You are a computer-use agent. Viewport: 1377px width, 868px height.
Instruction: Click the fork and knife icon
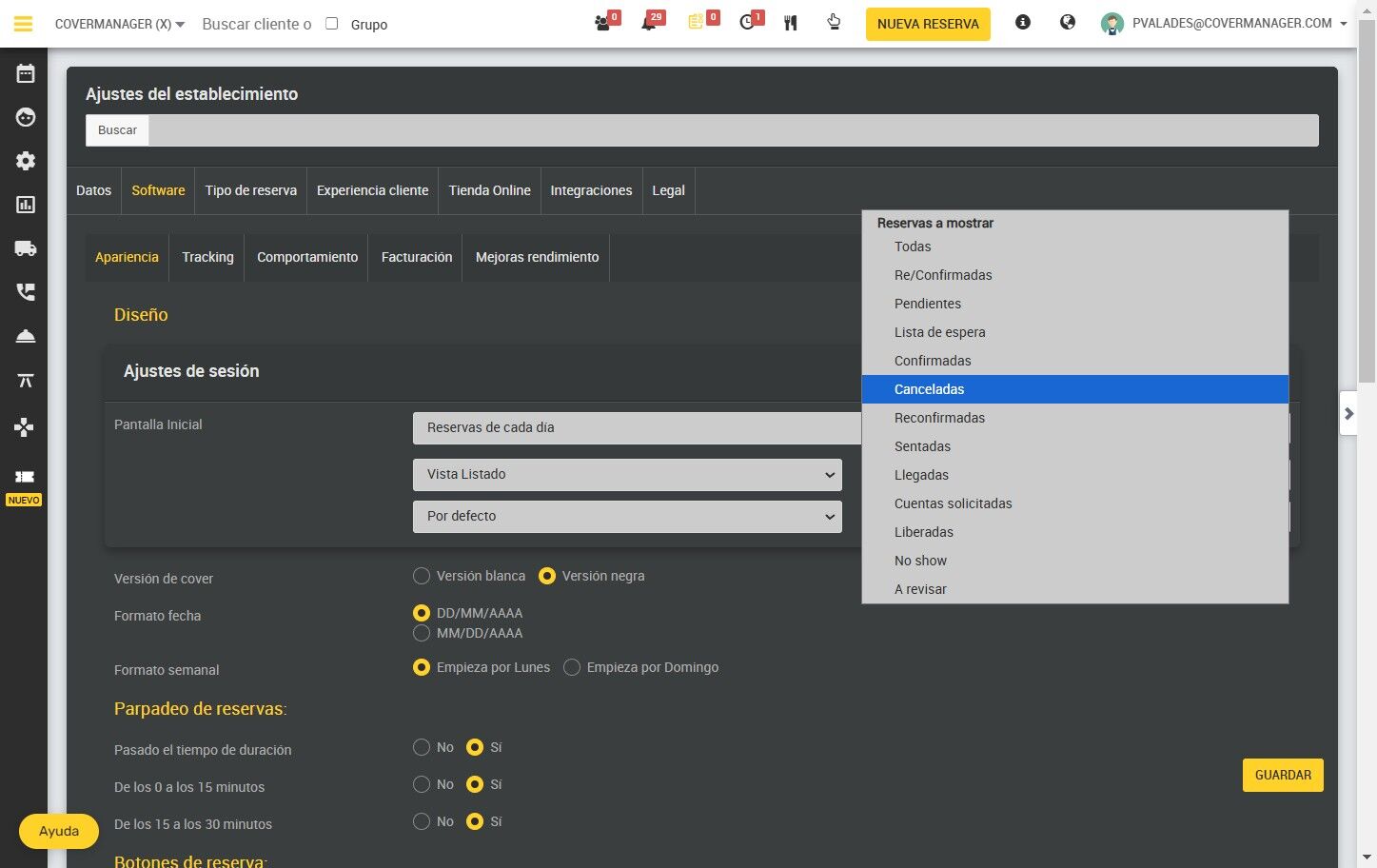coord(791,23)
